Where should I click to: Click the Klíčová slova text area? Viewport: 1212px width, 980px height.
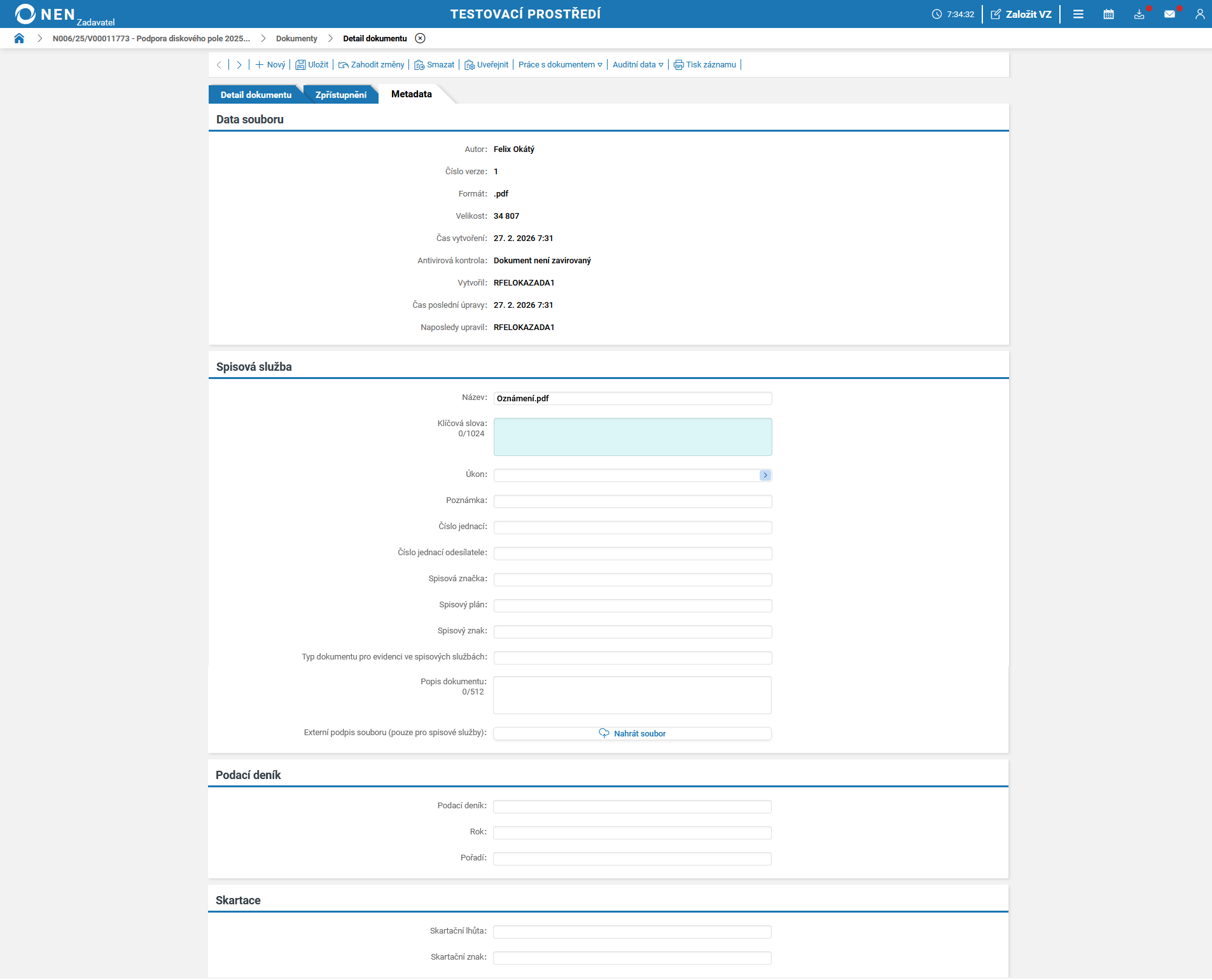coord(632,437)
